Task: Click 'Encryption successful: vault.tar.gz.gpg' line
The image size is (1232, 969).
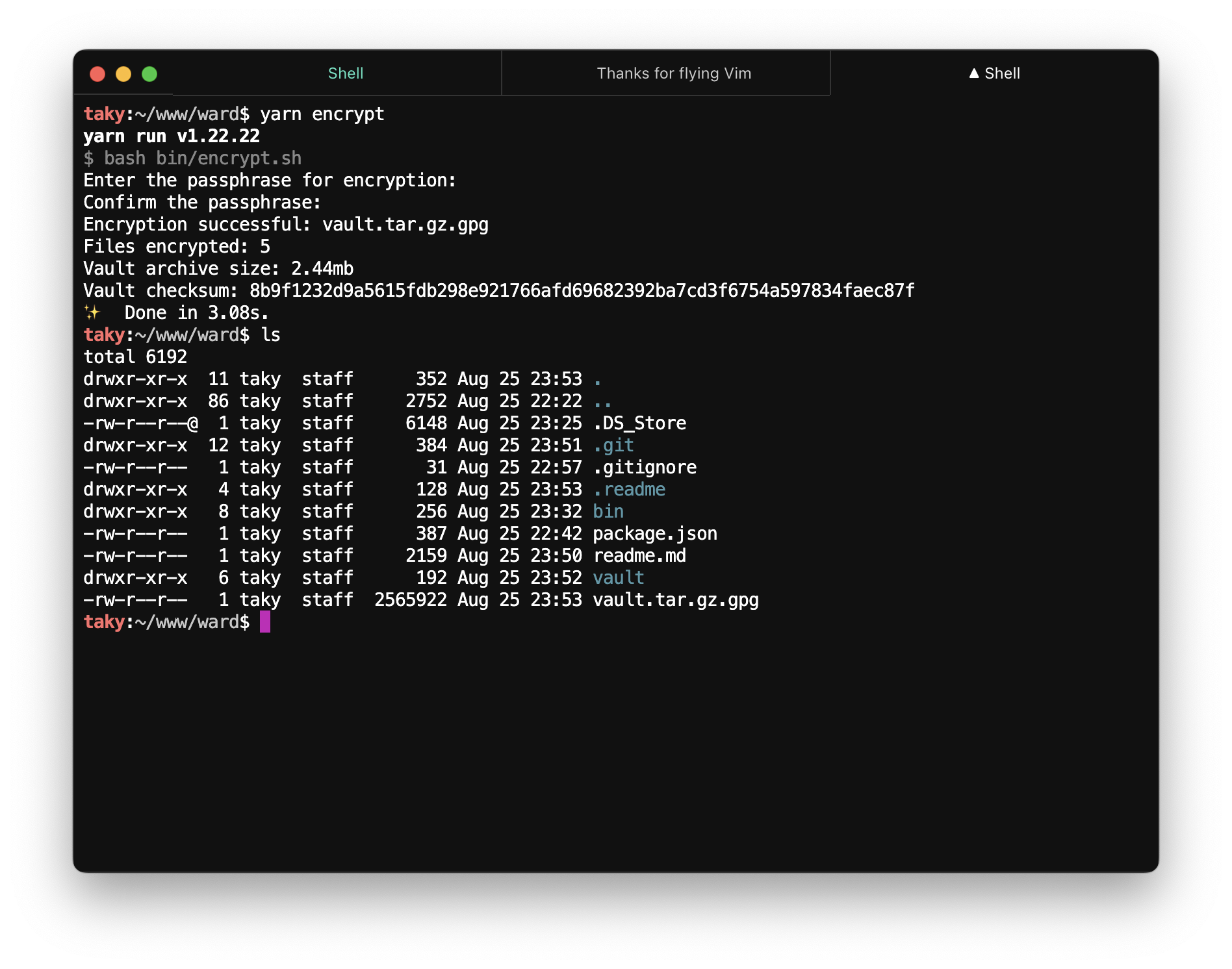Action: 286,225
